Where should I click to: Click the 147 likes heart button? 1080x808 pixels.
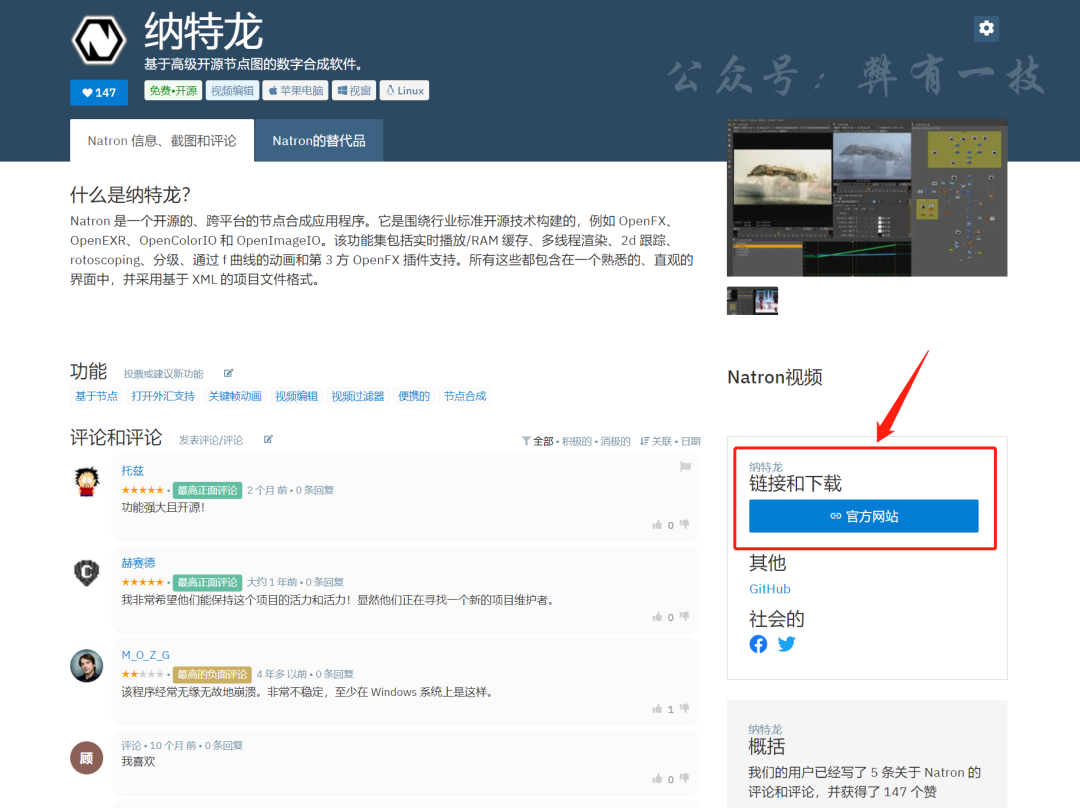coord(99,92)
